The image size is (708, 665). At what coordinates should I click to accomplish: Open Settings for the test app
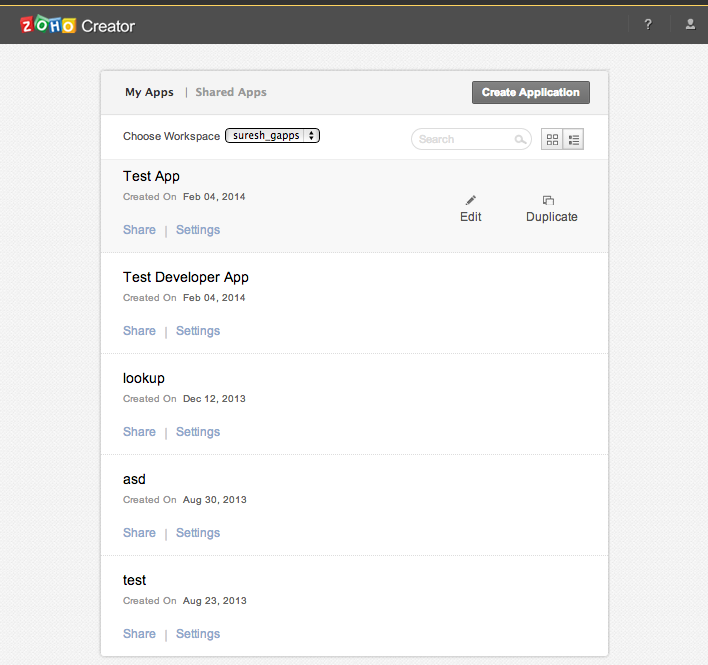point(198,634)
